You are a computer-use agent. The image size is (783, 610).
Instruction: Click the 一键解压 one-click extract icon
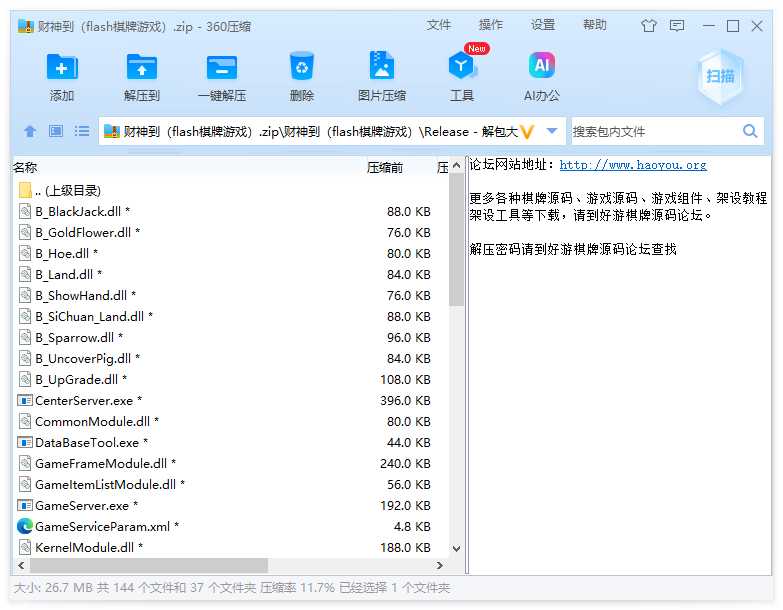coord(222,66)
